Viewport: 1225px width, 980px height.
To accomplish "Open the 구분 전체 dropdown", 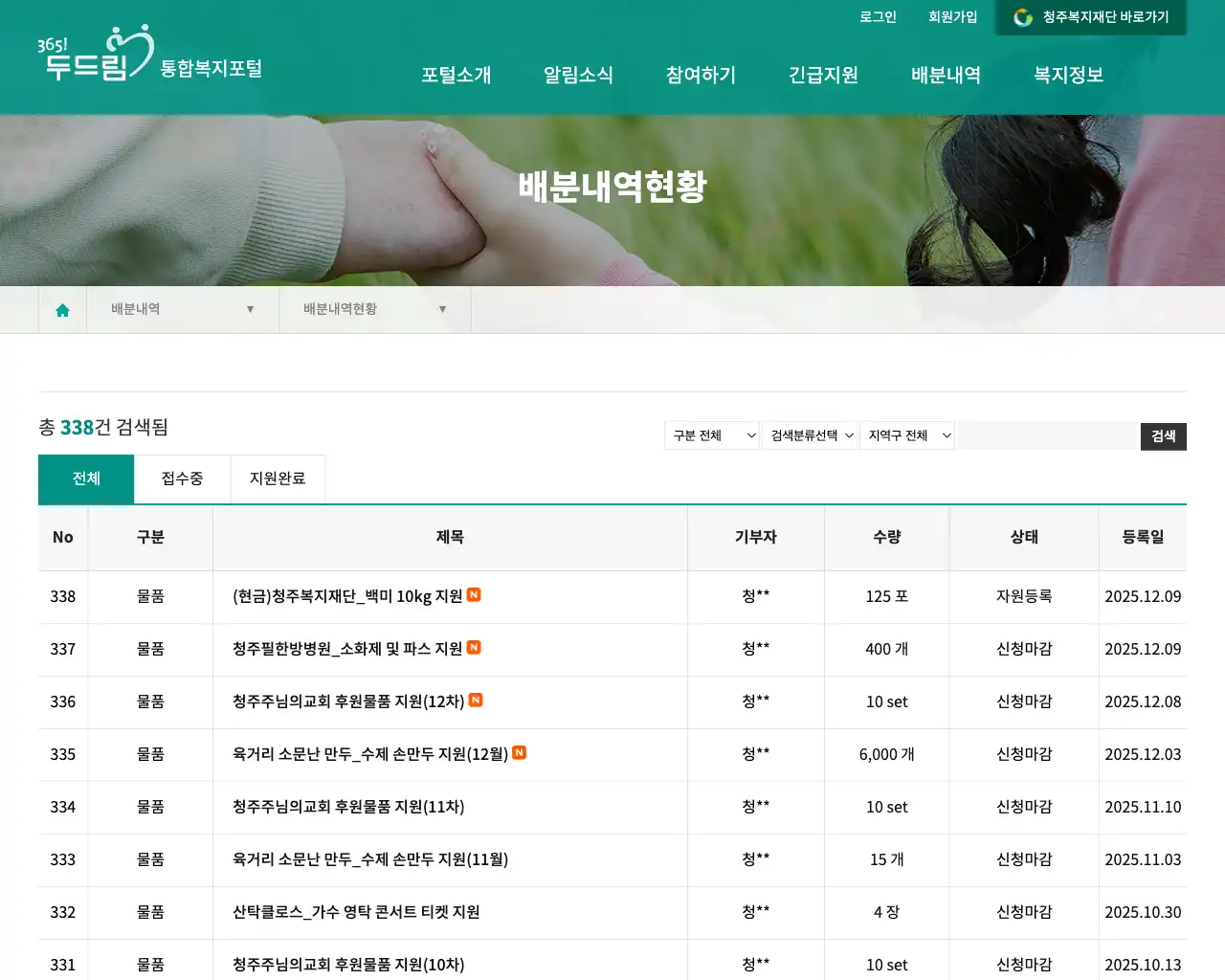I will click(x=711, y=434).
